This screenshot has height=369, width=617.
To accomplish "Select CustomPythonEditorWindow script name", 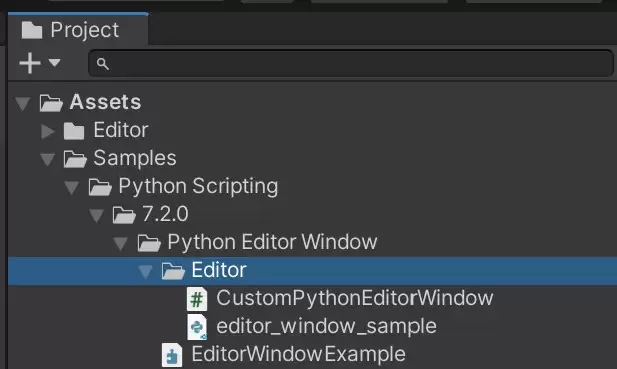I will click(355, 298).
